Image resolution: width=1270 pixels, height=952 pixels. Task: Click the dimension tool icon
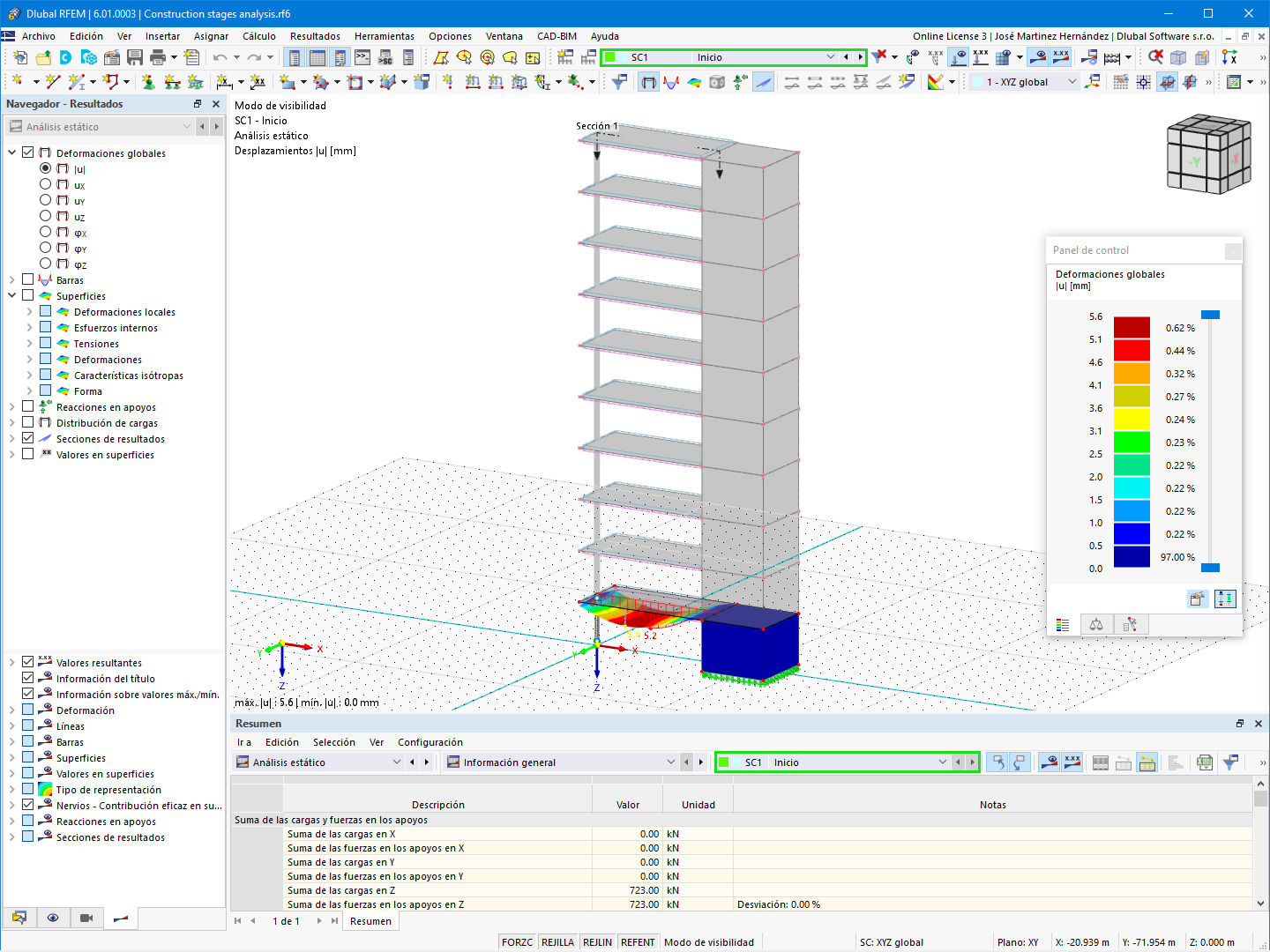coord(225,82)
